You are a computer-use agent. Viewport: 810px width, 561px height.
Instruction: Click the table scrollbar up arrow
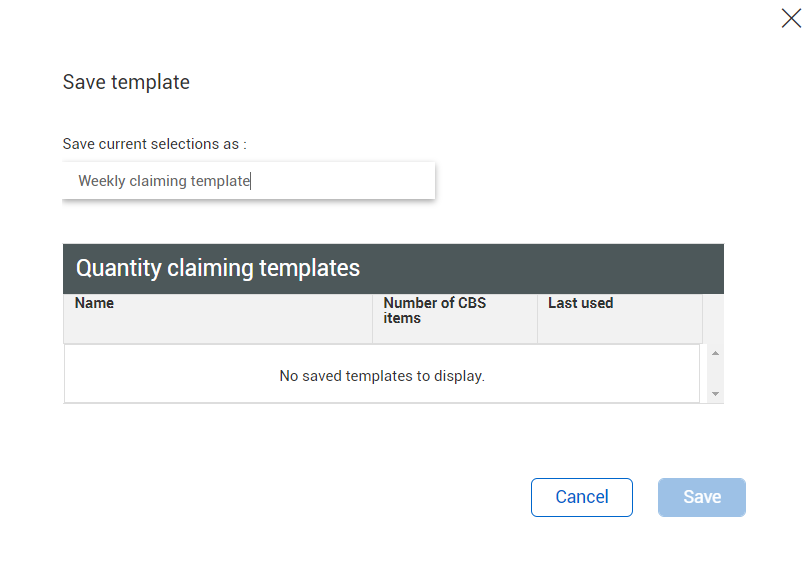click(715, 353)
